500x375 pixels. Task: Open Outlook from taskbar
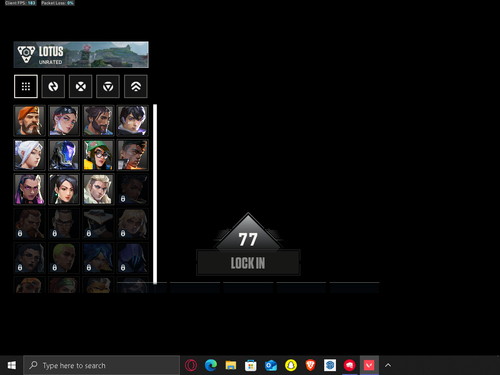coord(271,365)
